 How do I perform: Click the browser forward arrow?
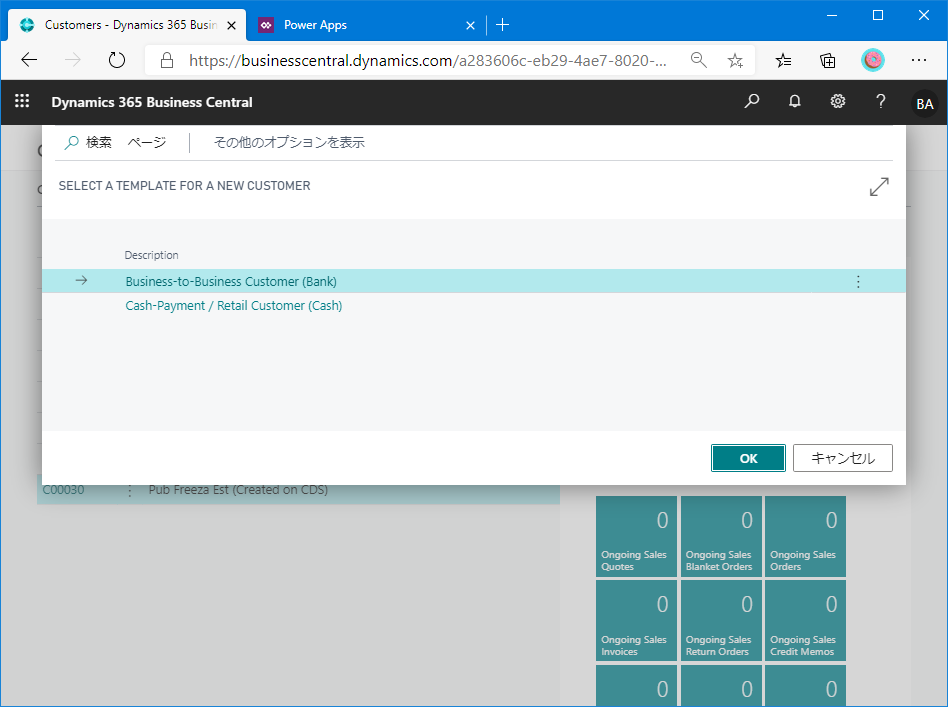tap(73, 60)
